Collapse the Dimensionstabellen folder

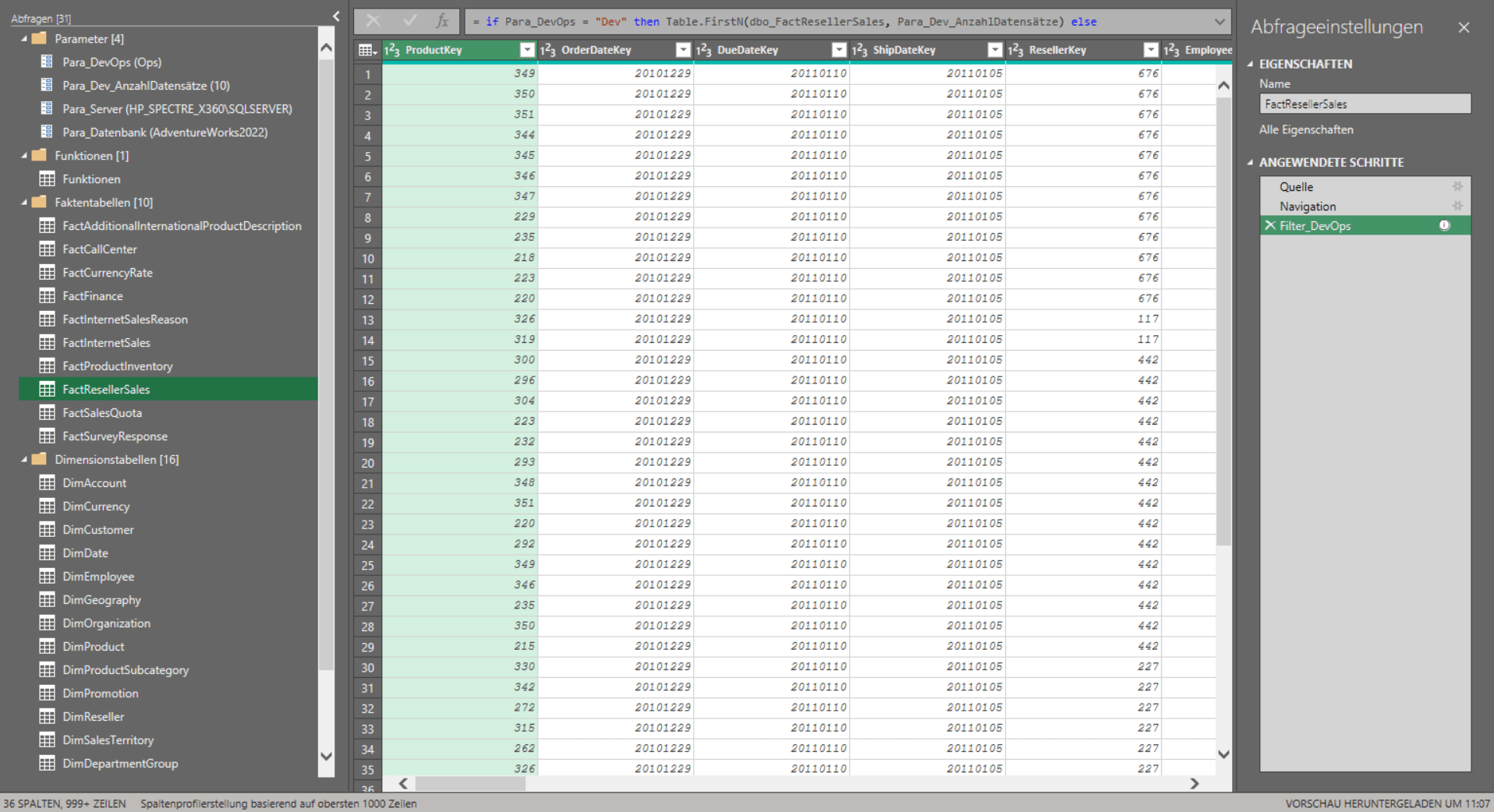24,459
